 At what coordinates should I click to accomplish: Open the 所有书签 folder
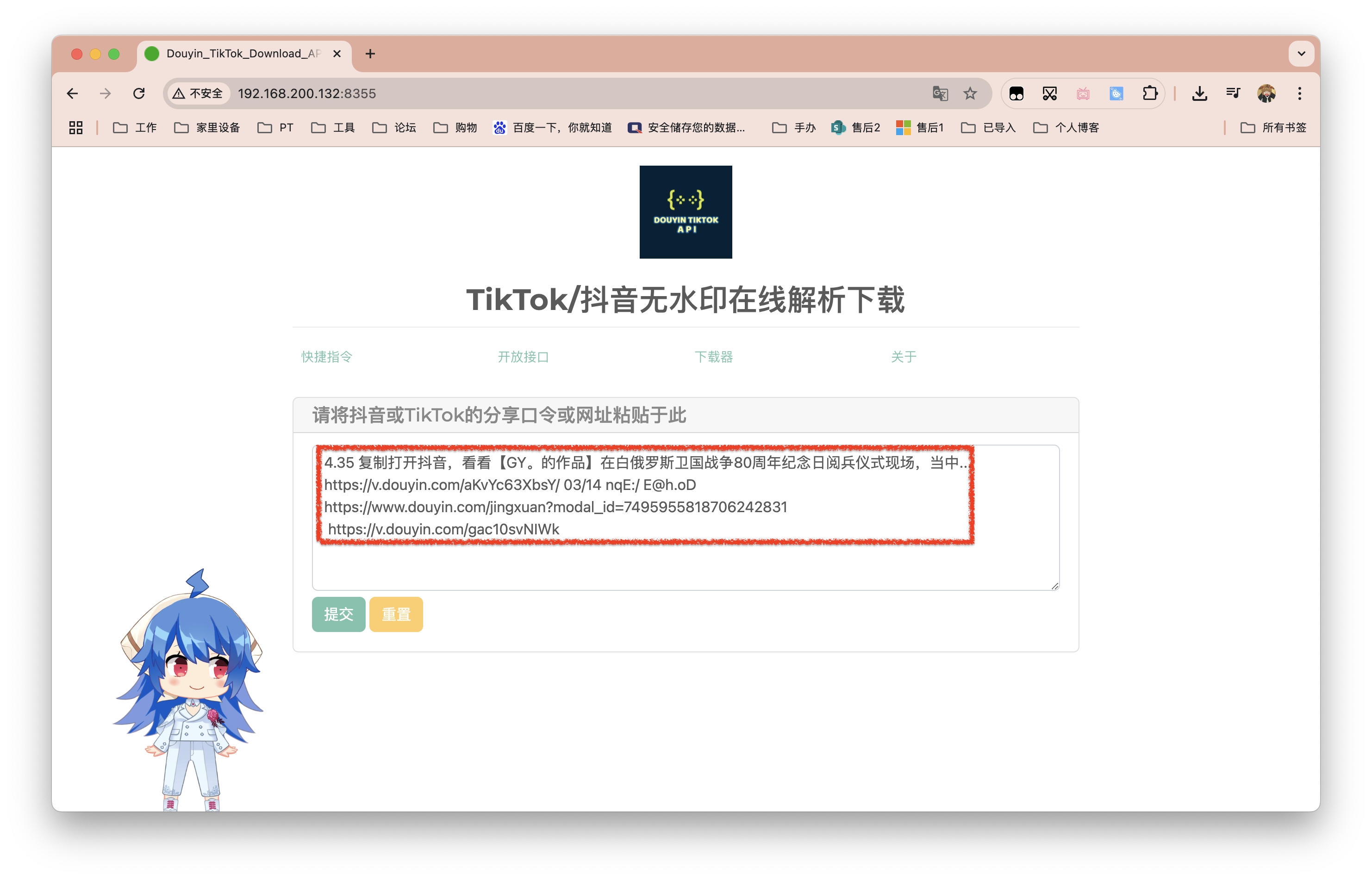pyautogui.click(x=1273, y=127)
